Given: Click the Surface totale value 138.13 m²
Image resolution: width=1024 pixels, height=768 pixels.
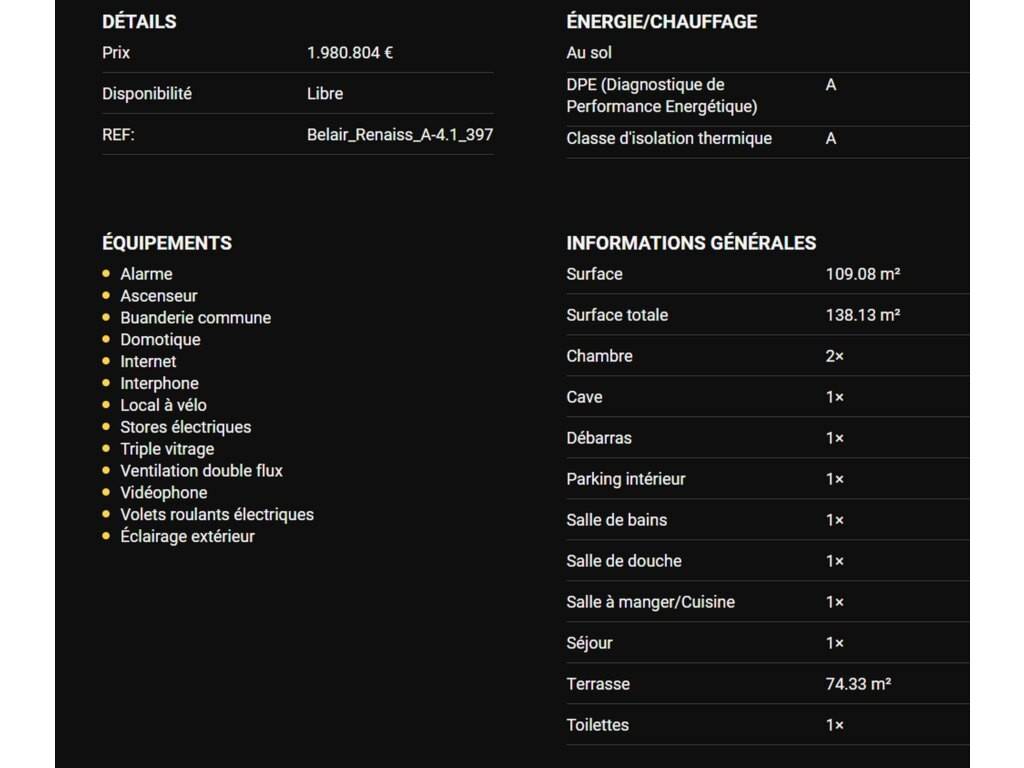Looking at the screenshot, I should tap(863, 315).
